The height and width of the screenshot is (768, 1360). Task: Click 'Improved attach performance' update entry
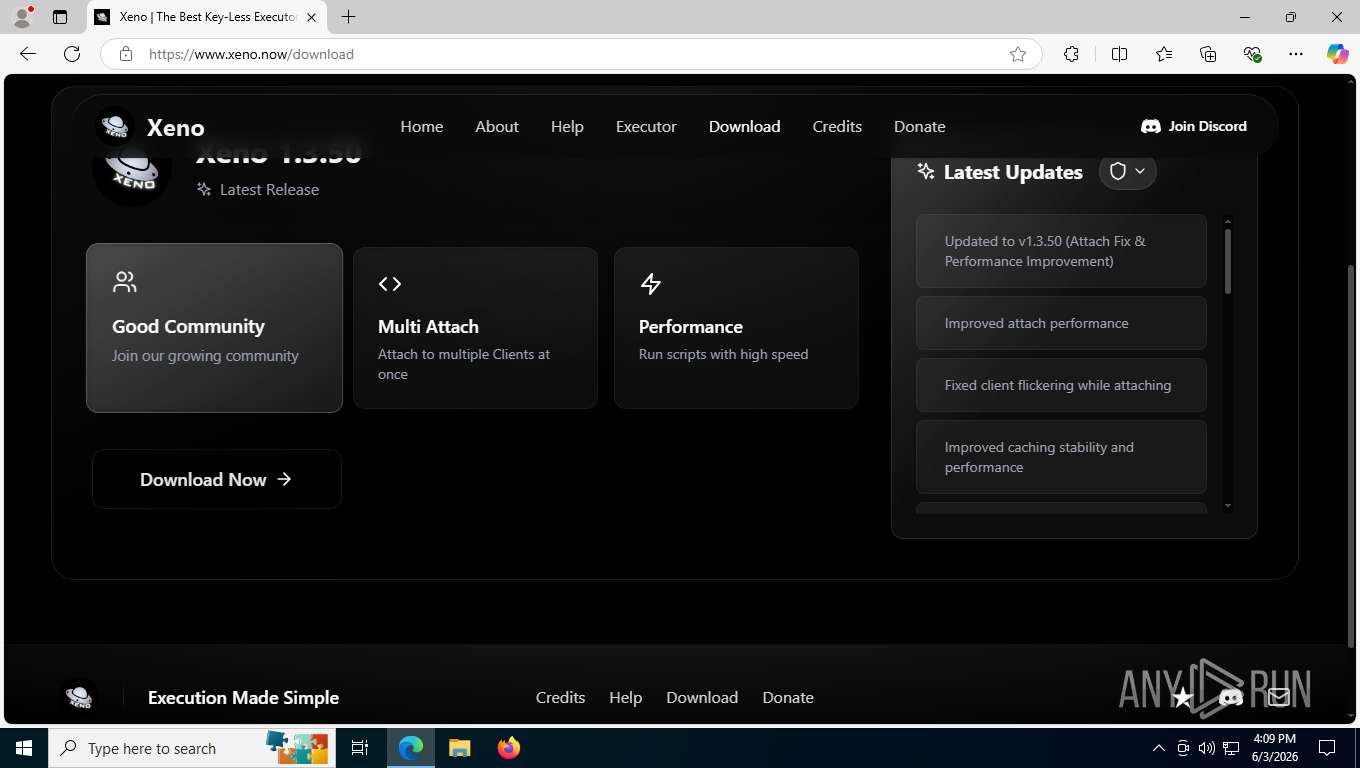(1061, 323)
